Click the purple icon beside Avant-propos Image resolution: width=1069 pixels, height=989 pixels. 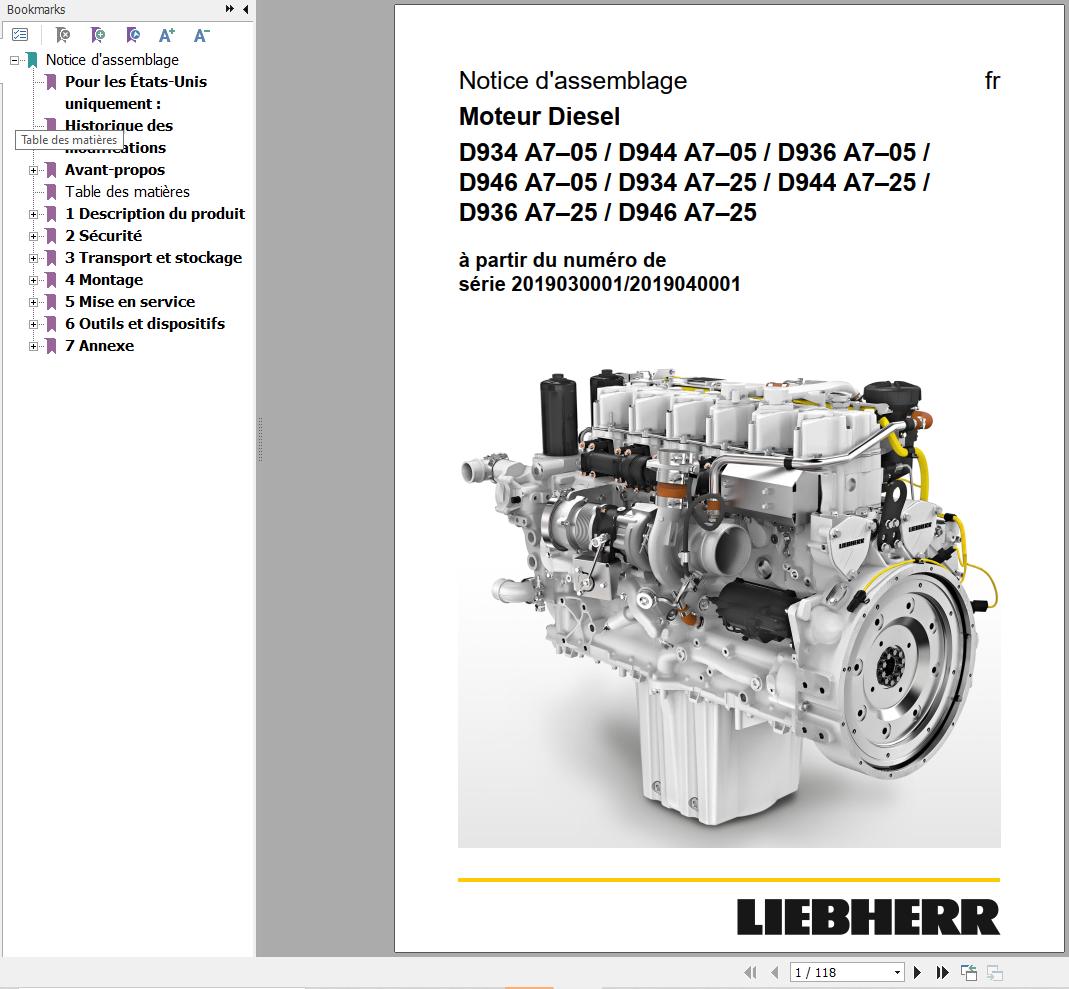point(51,170)
